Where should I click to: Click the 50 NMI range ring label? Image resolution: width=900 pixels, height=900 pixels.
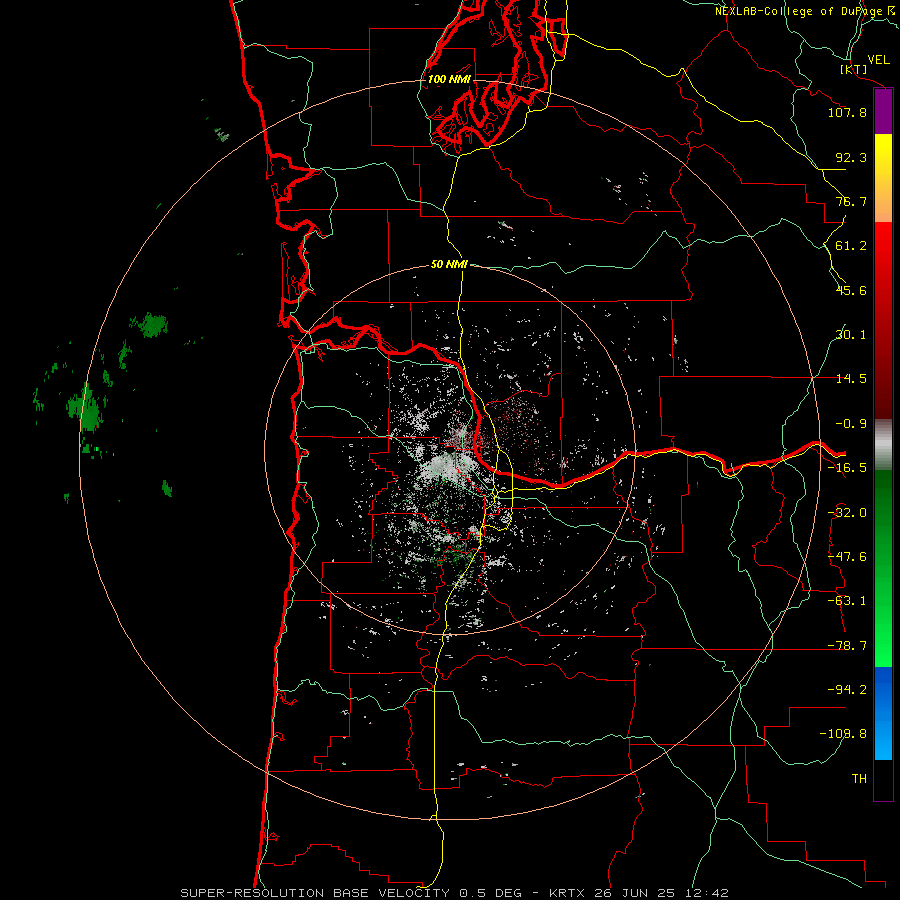[449, 265]
